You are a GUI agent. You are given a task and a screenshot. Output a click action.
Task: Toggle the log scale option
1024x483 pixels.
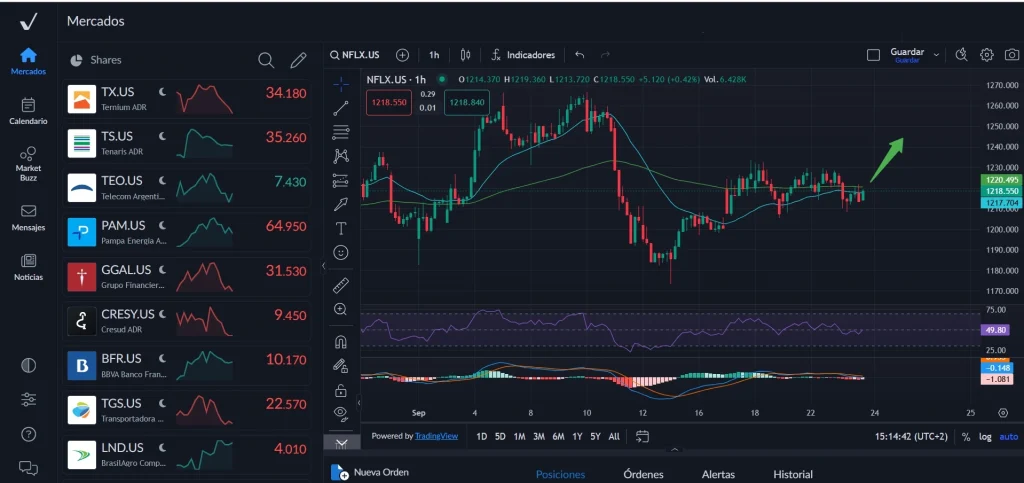click(986, 437)
